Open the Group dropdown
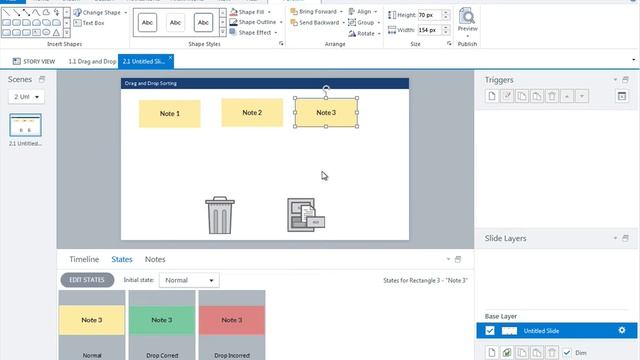The width and height of the screenshot is (640, 360). point(364,22)
